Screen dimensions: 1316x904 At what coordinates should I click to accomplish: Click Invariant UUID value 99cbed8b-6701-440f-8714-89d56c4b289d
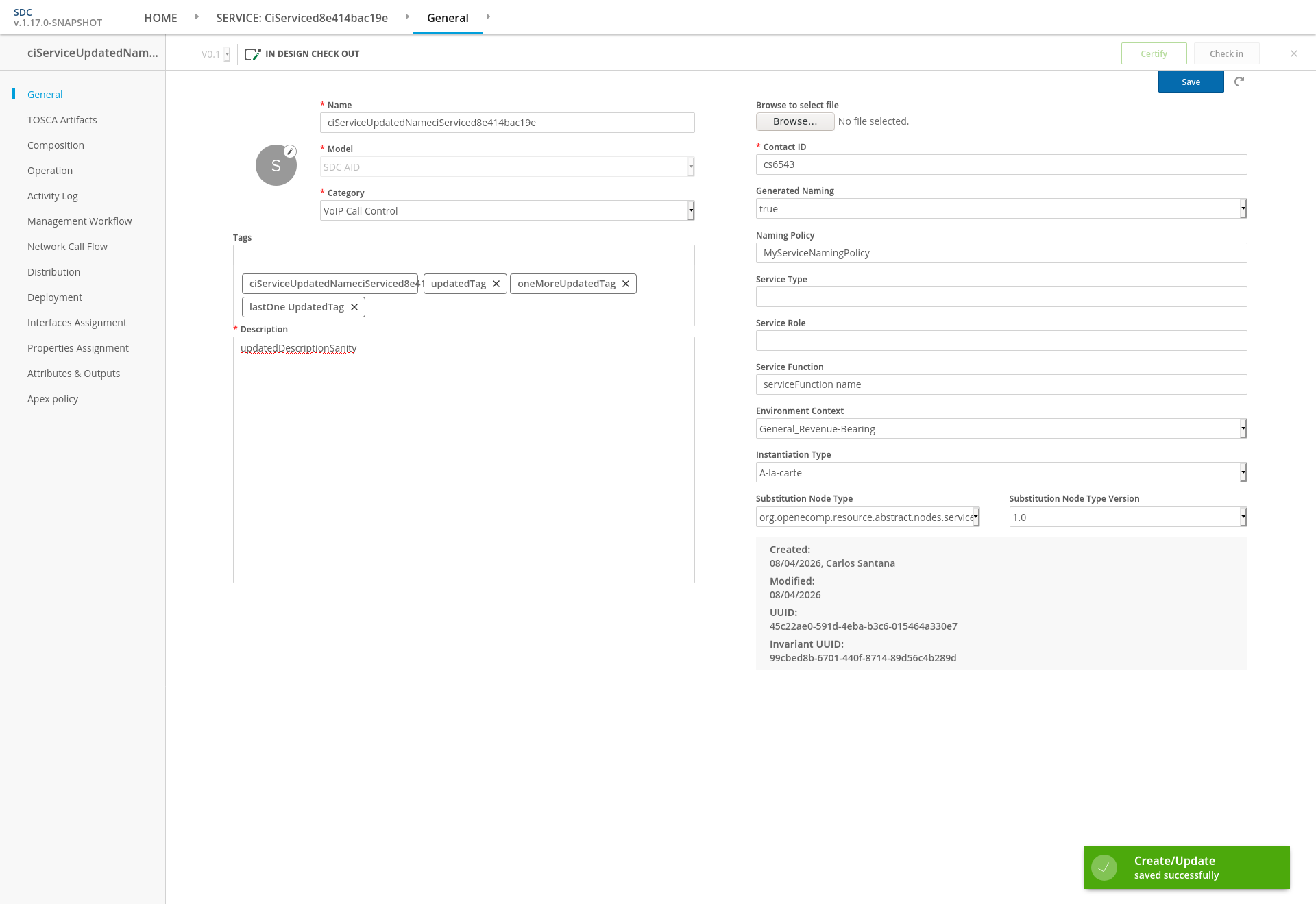(863, 658)
